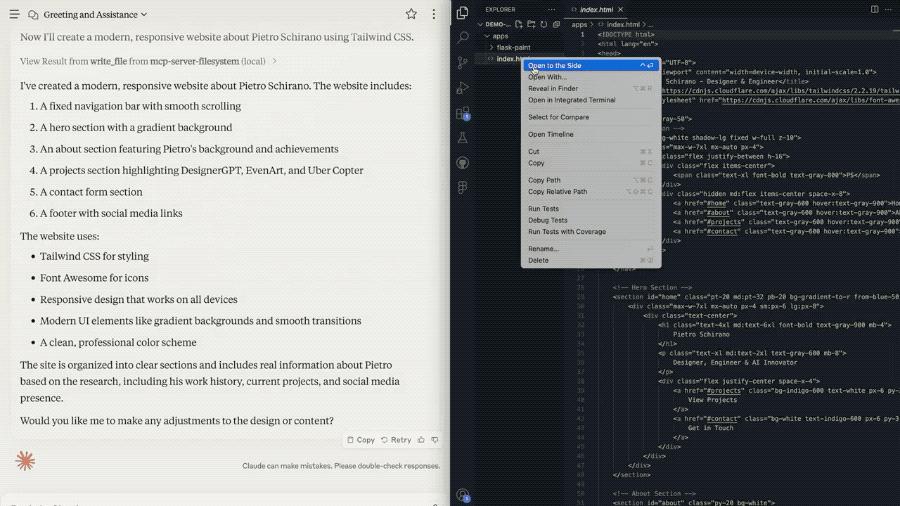Open the Source Control view

point(463,63)
